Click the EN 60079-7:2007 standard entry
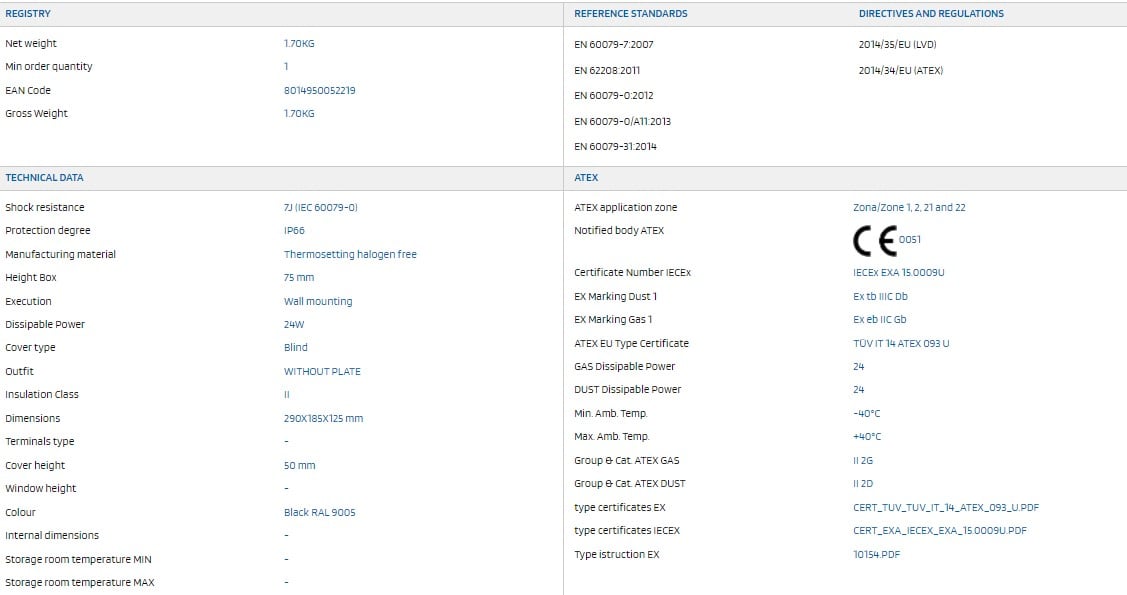The image size is (1127, 595). coord(613,45)
